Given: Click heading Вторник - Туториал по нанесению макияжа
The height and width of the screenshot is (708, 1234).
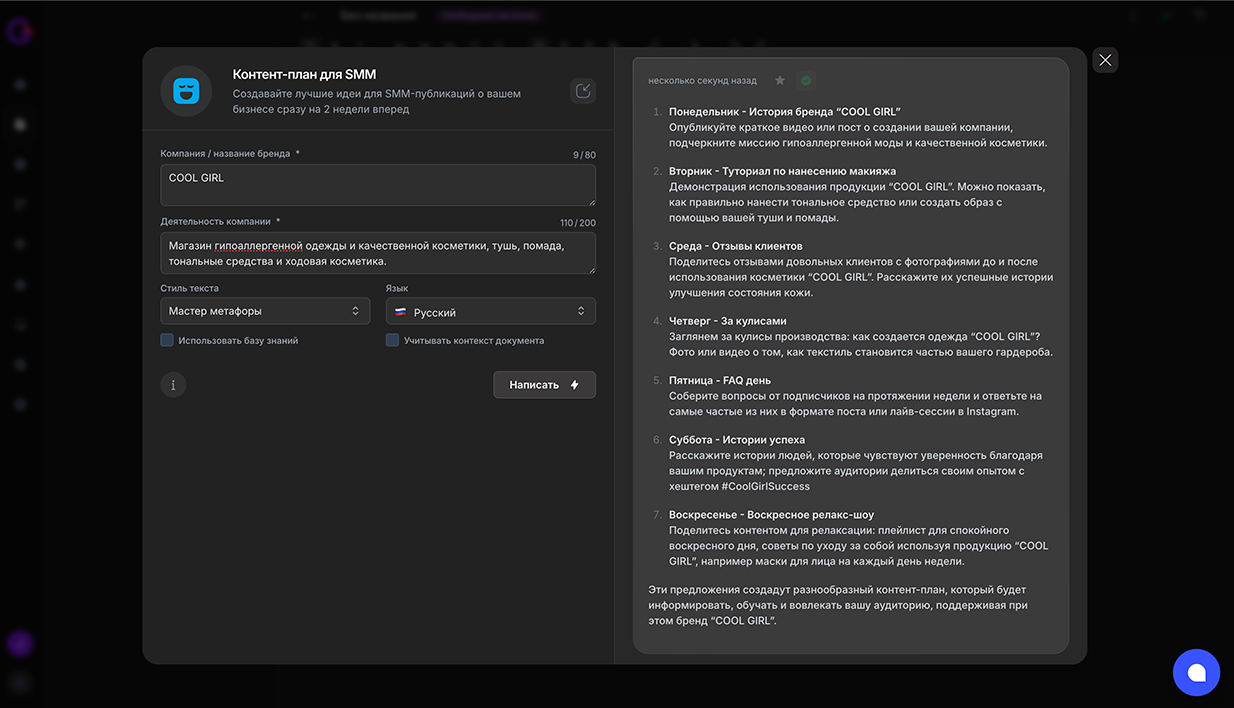Looking at the screenshot, I should coord(782,171).
